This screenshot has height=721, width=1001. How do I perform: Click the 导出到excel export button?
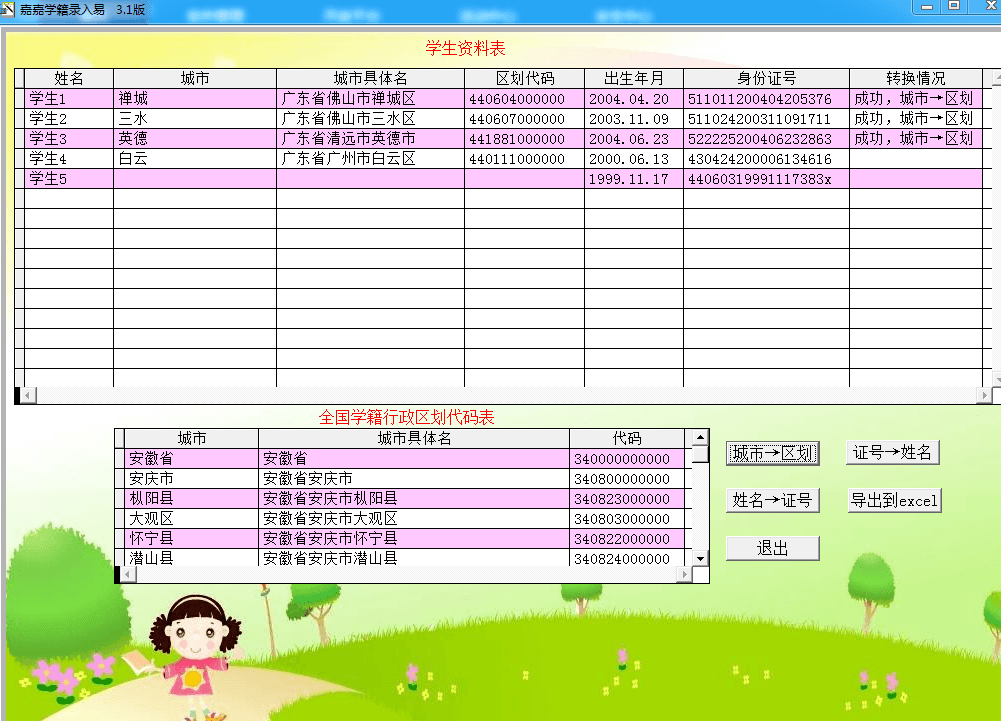tap(894, 500)
